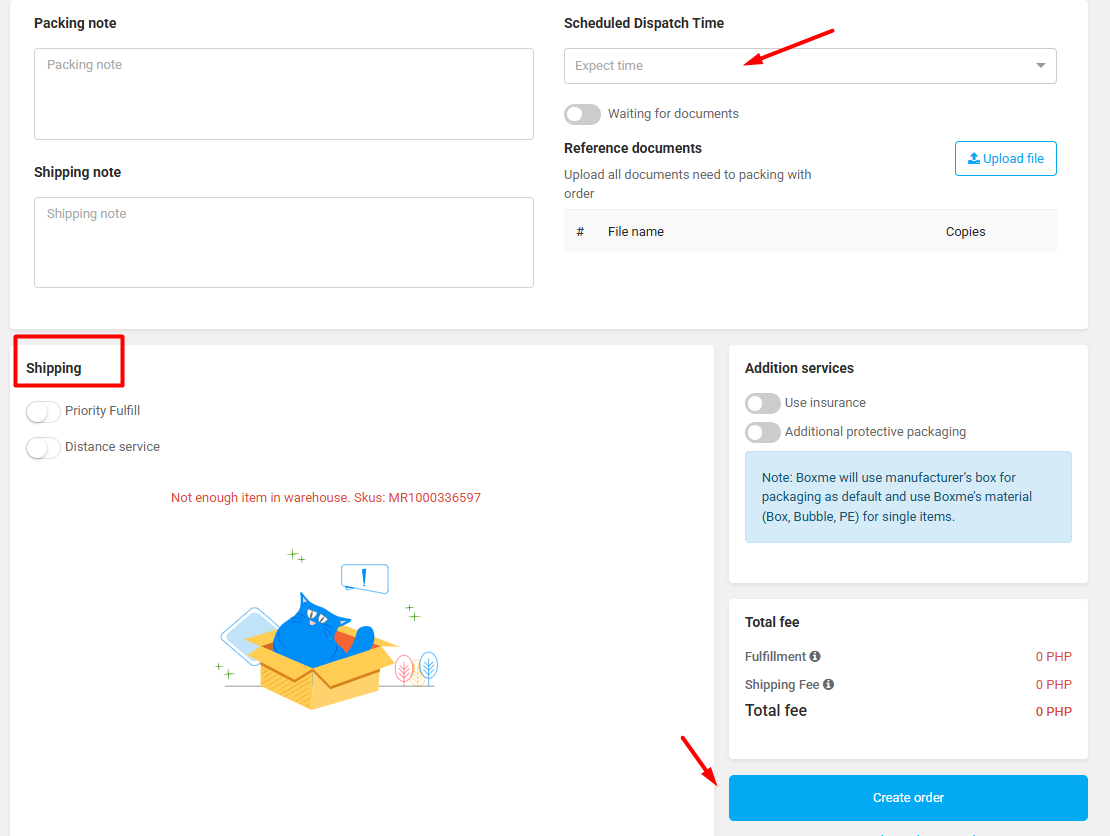
Task: Focus the Shipping note text area
Action: [x=283, y=242]
